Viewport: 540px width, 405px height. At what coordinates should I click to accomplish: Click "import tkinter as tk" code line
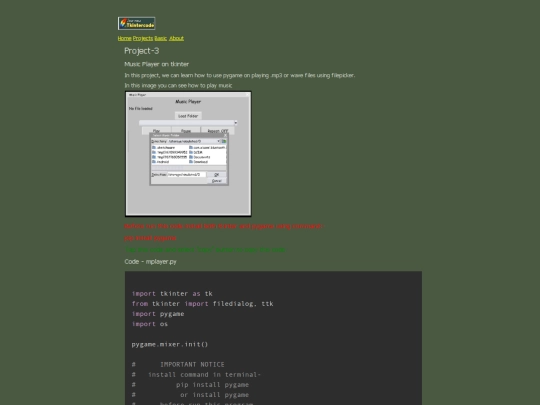172,294
